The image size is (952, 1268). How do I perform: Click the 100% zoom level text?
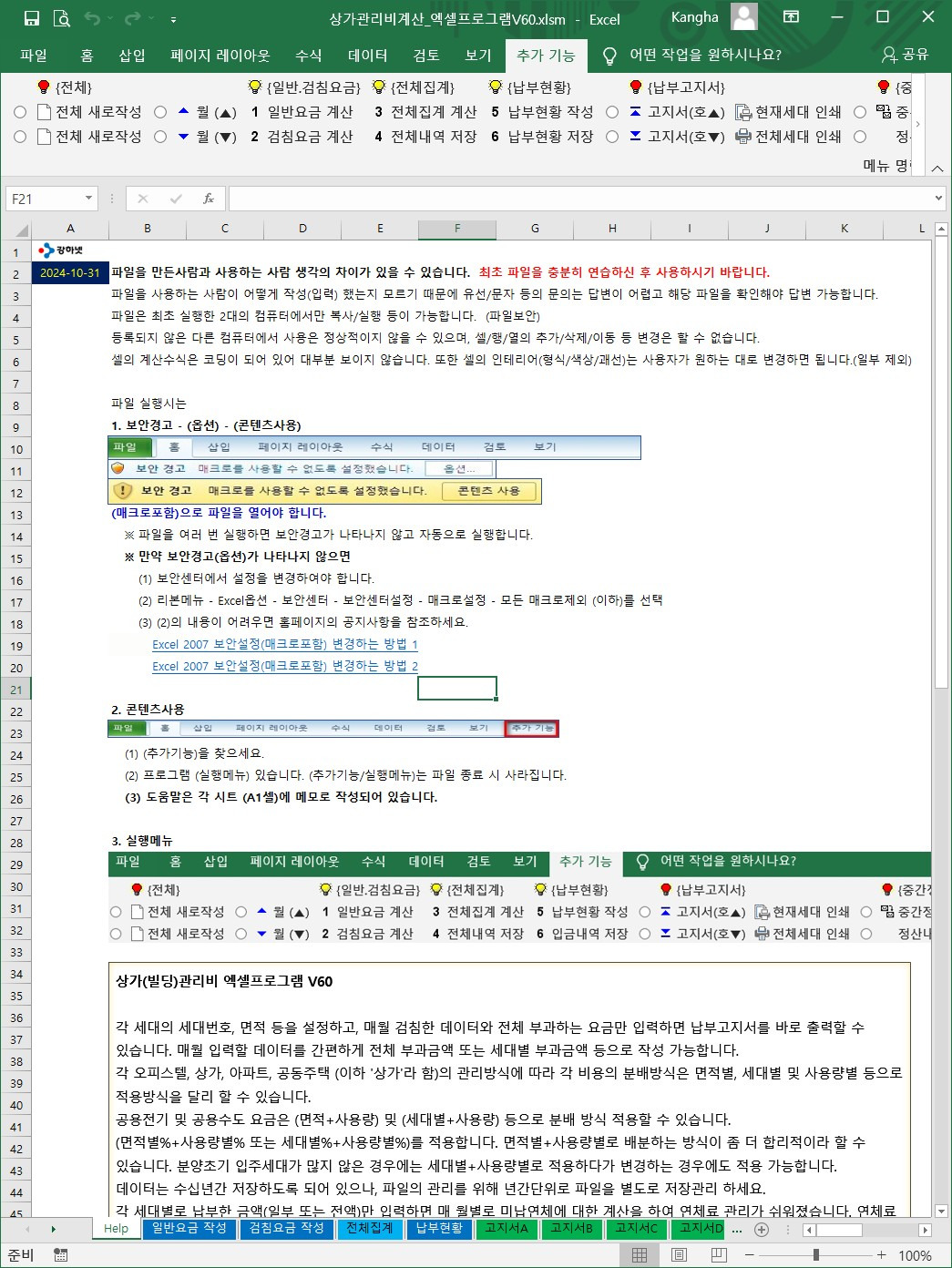916,1255
